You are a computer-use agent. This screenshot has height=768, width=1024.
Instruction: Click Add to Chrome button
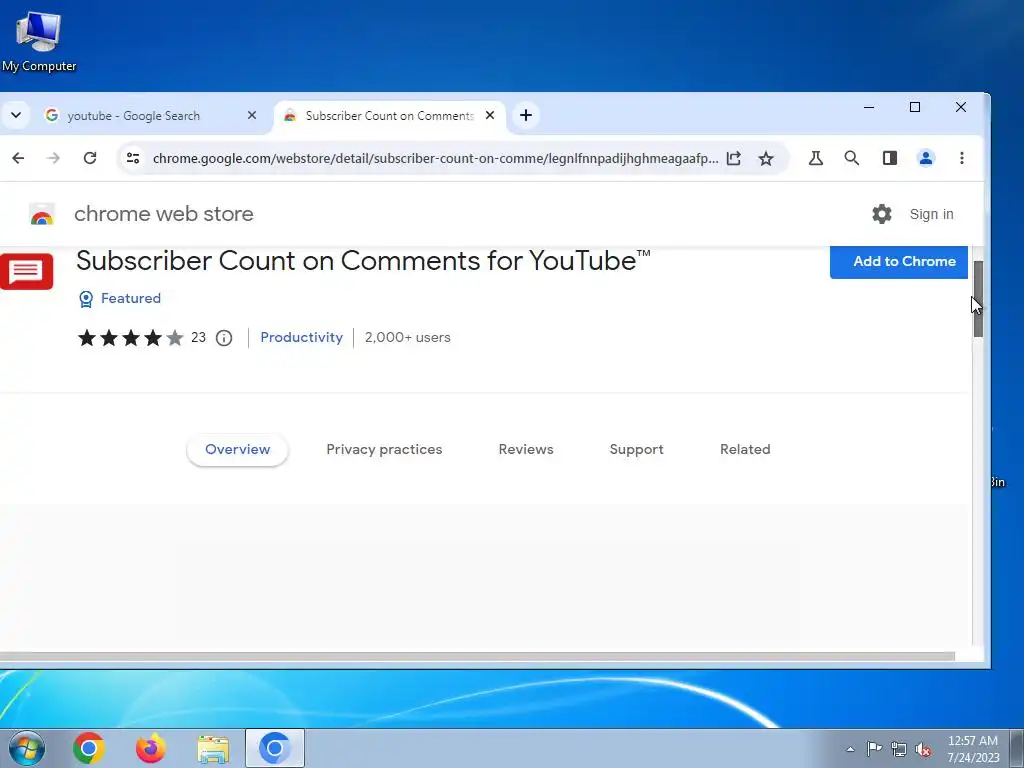click(899, 261)
